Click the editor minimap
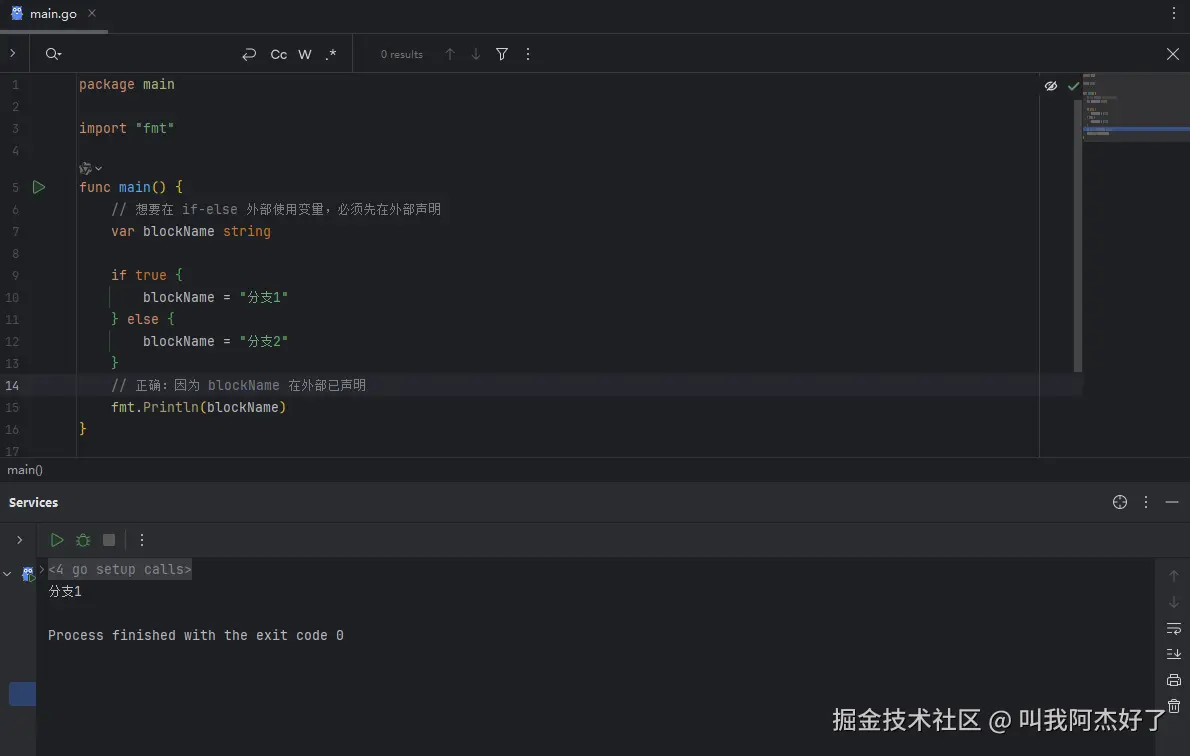1190x756 pixels. [1135, 106]
